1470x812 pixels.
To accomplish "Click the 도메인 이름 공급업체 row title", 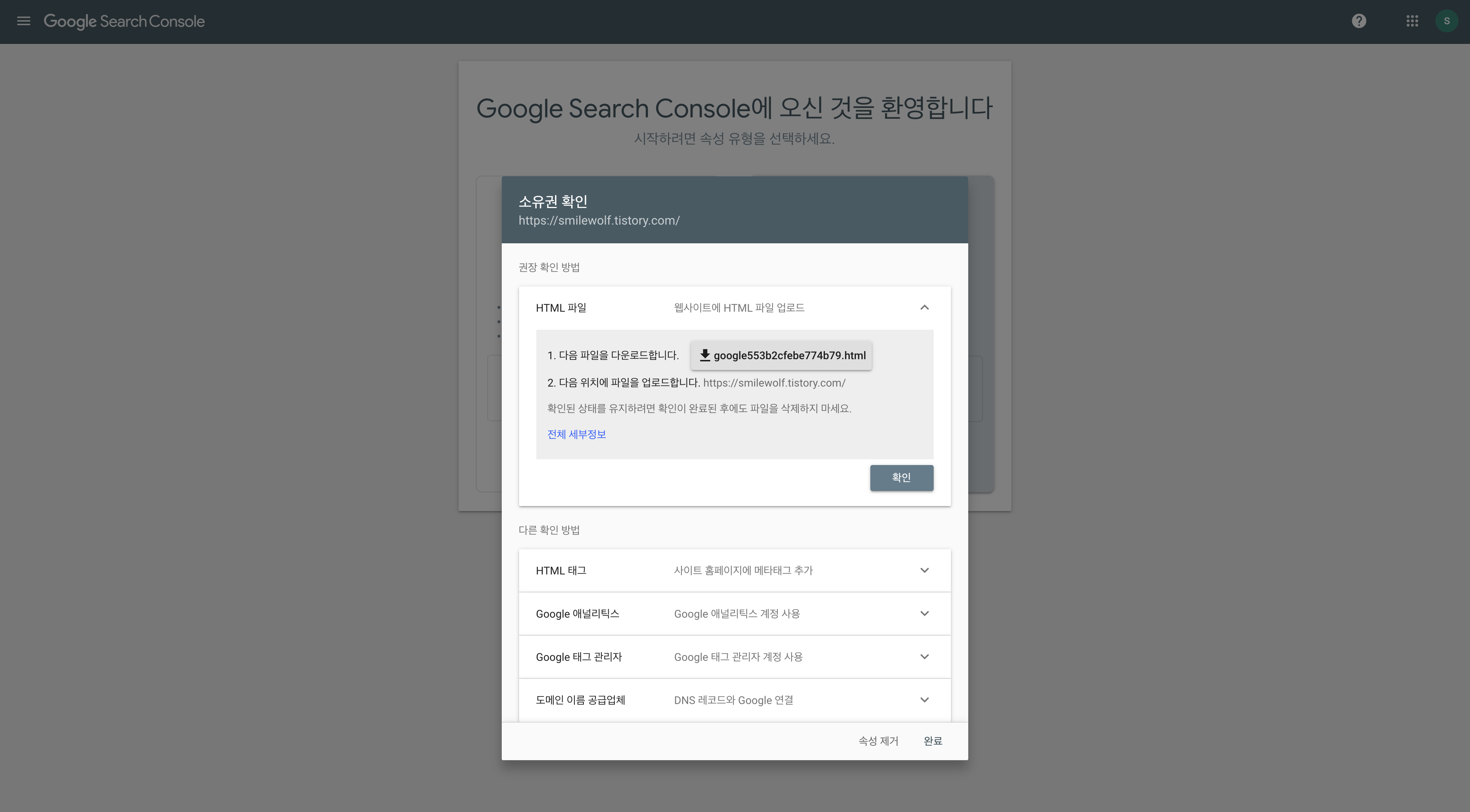I will click(x=580, y=700).
